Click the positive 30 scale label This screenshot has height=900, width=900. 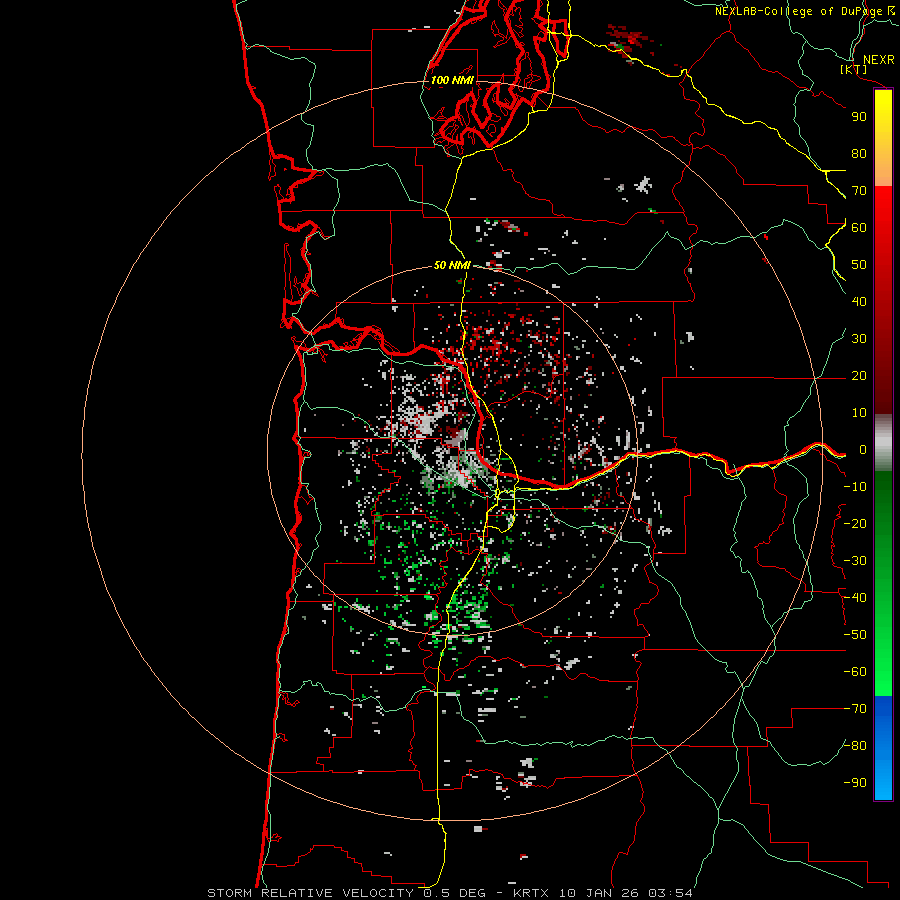tap(859, 339)
